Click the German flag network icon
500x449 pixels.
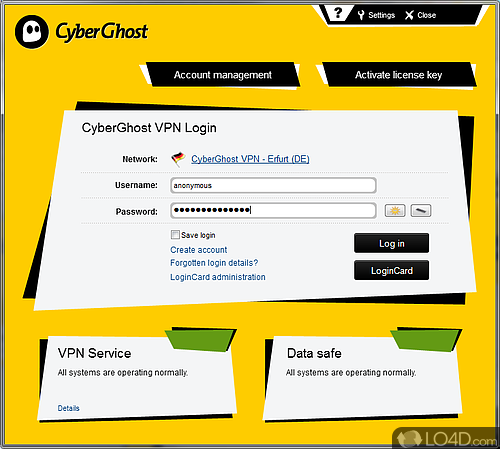point(178,159)
